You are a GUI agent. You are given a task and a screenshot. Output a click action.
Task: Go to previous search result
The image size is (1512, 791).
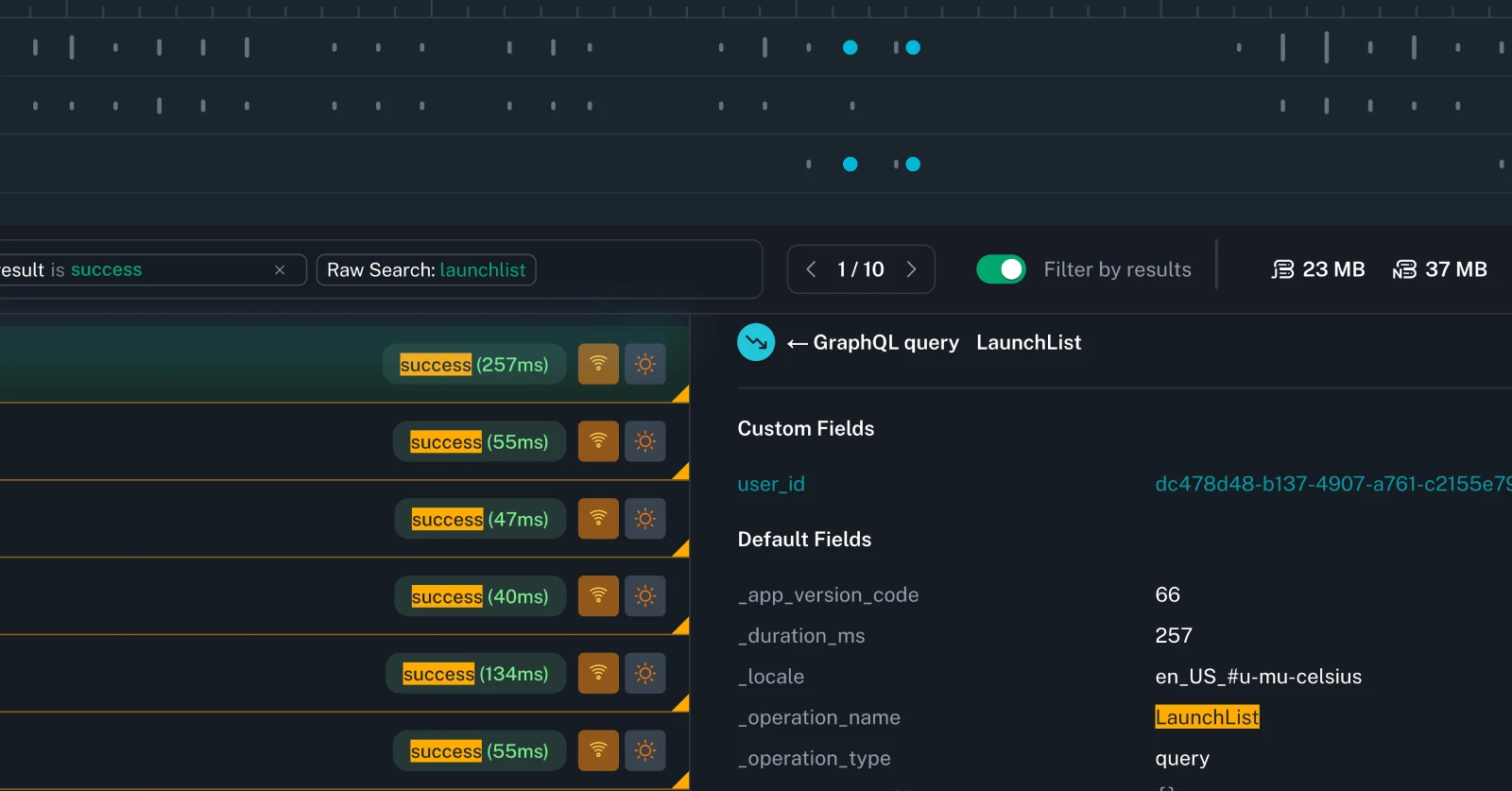811,269
